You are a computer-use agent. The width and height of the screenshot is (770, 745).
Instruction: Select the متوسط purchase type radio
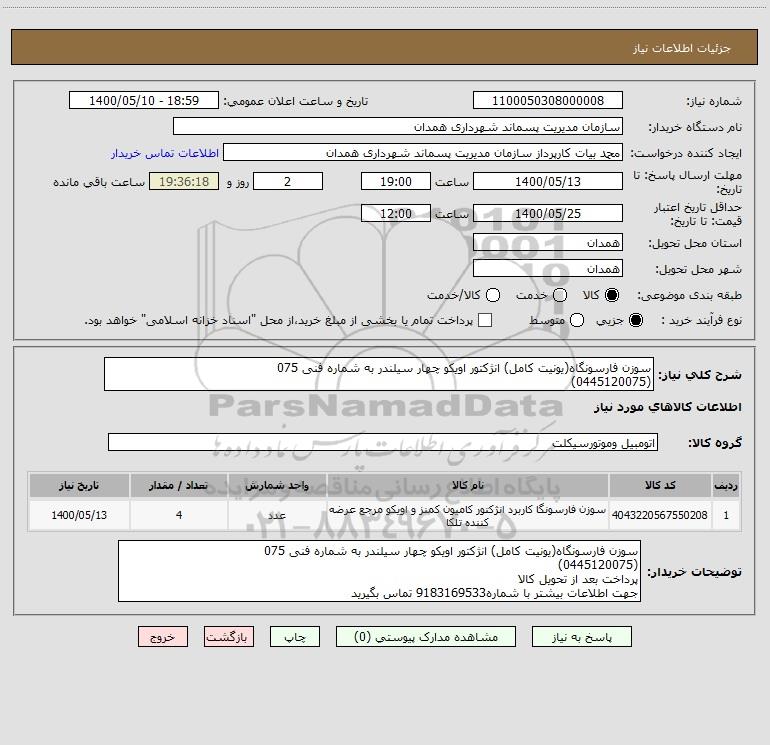(x=577, y=320)
